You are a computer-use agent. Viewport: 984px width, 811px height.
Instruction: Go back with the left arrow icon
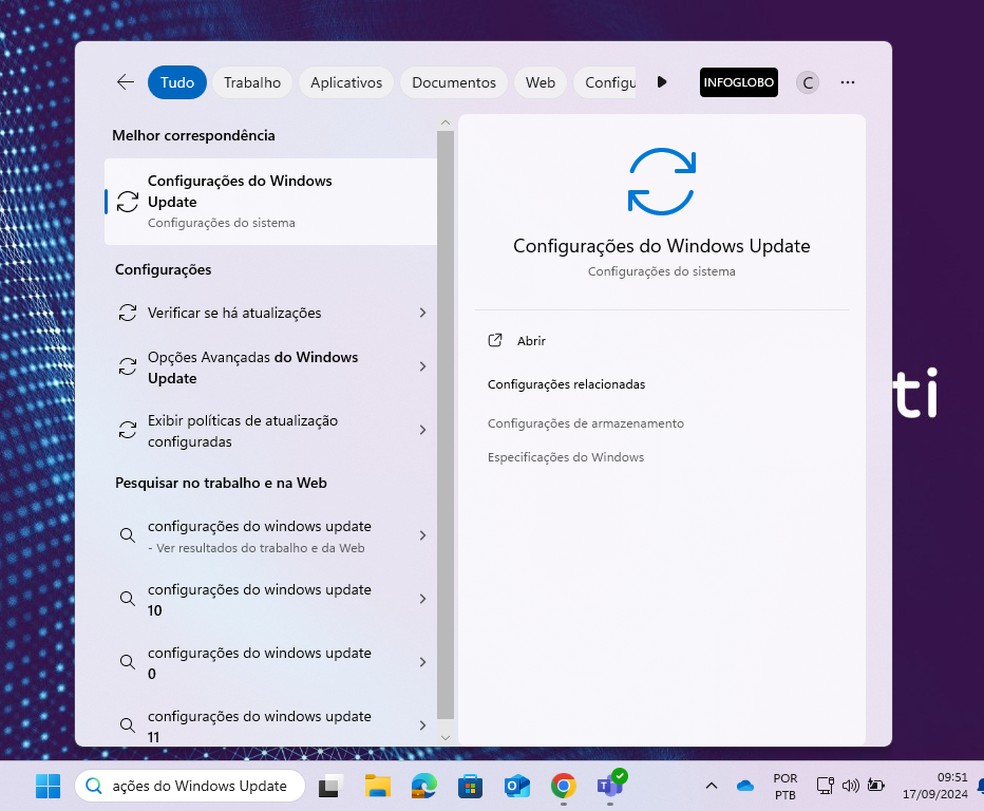[x=126, y=82]
